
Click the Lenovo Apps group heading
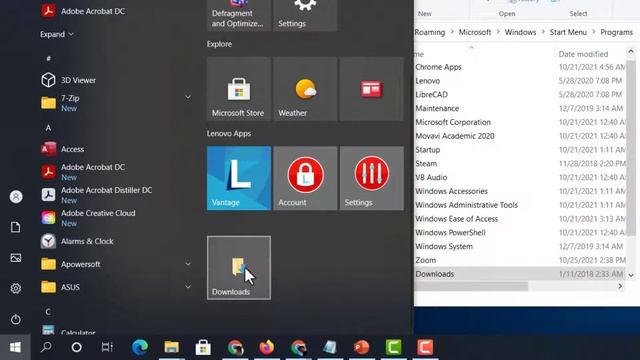229,133
